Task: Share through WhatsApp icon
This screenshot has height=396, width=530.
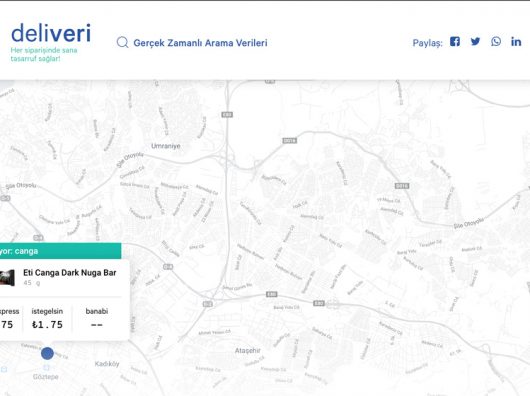Action: [496, 42]
